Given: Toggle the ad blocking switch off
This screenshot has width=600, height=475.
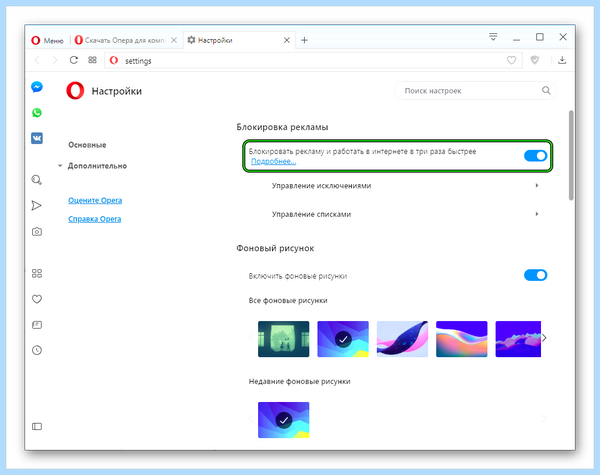Looking at the screenshot, I should [x=535, y=156].
